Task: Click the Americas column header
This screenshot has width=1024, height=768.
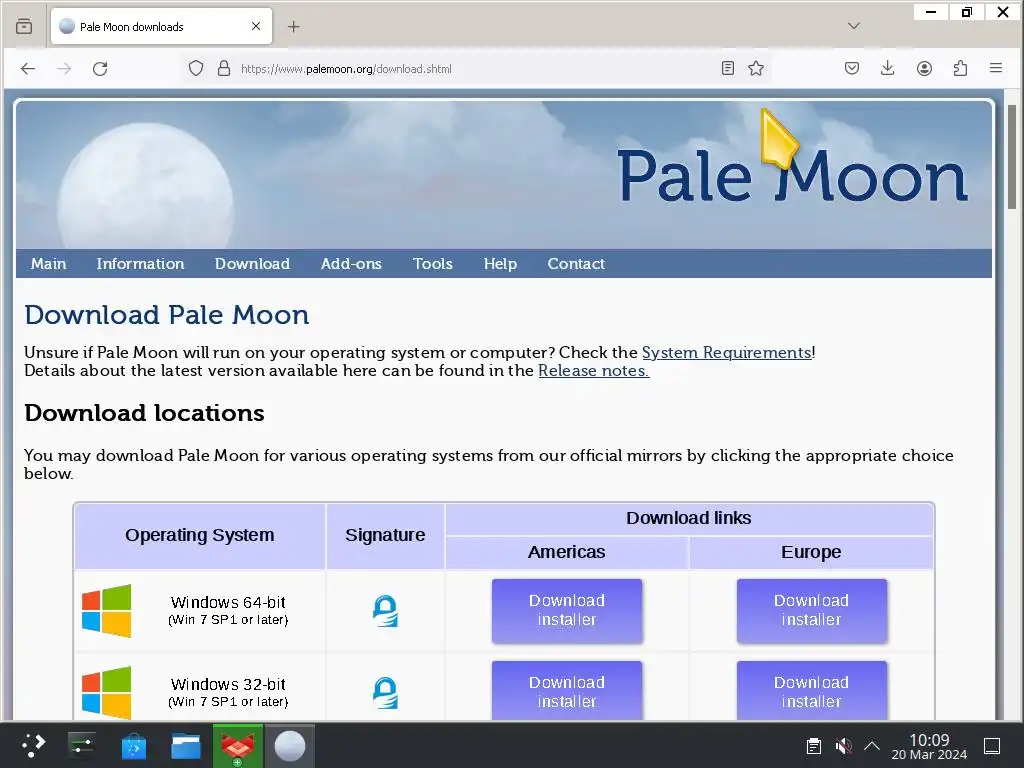Action: (x=566, y=552)
